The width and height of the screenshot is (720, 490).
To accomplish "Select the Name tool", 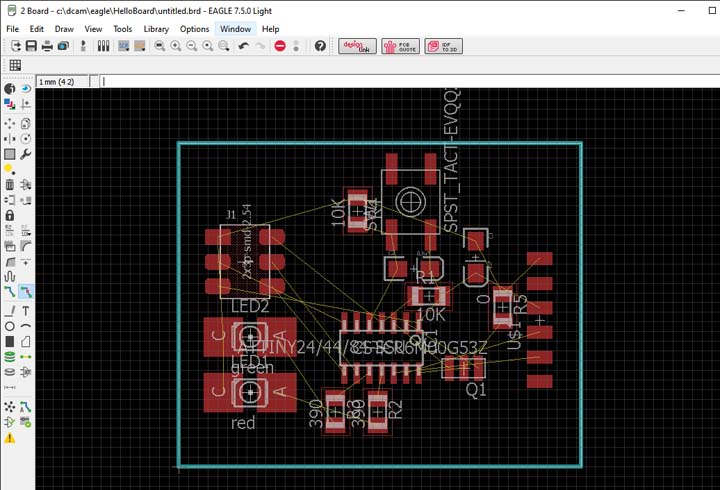I will click(x=10, y=231).
